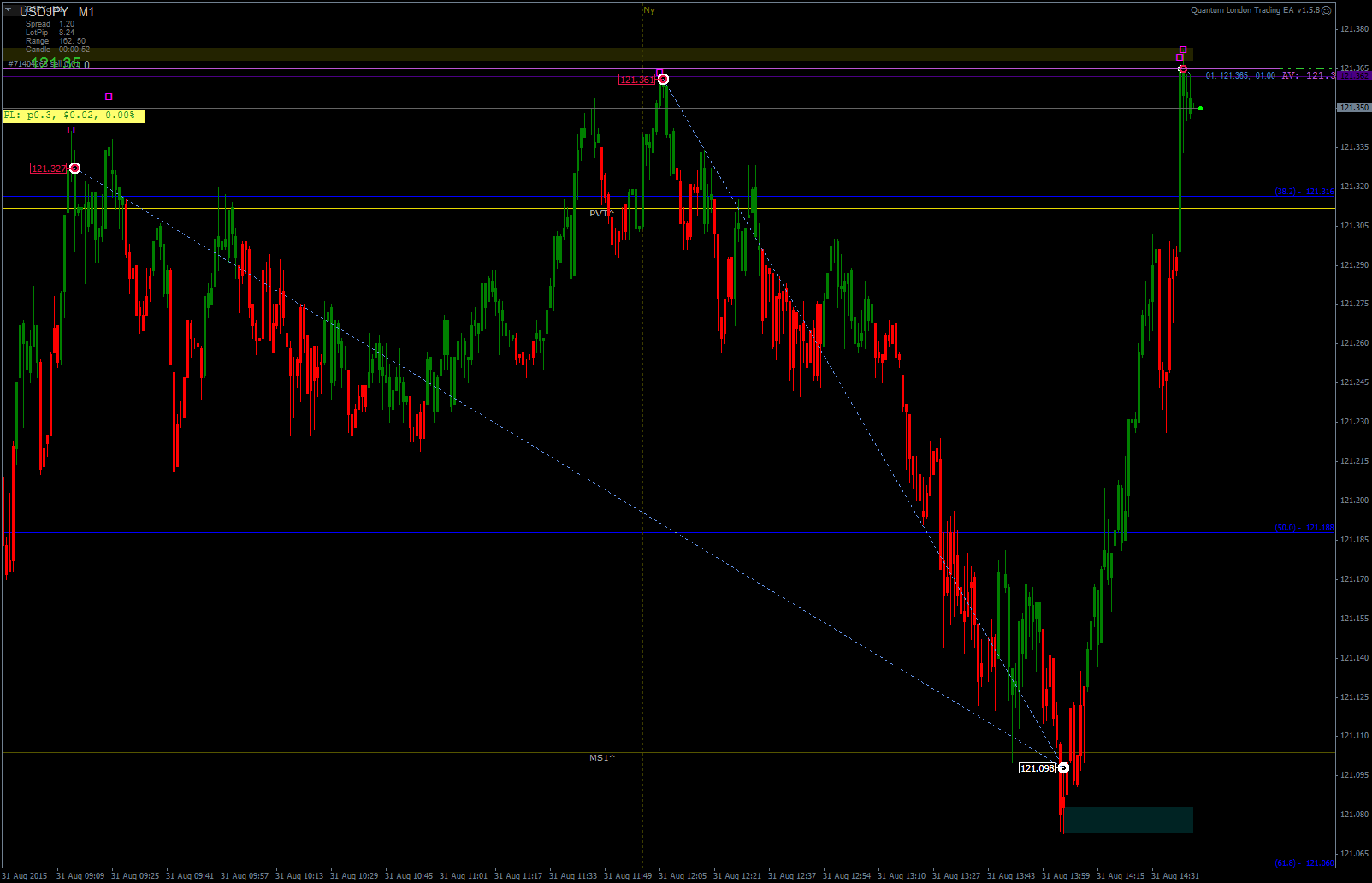The height and width of the screenshot is (883, 1372).
Task: Open the chart dropdown arrow beside USDJPY
Action: [8, 9]
